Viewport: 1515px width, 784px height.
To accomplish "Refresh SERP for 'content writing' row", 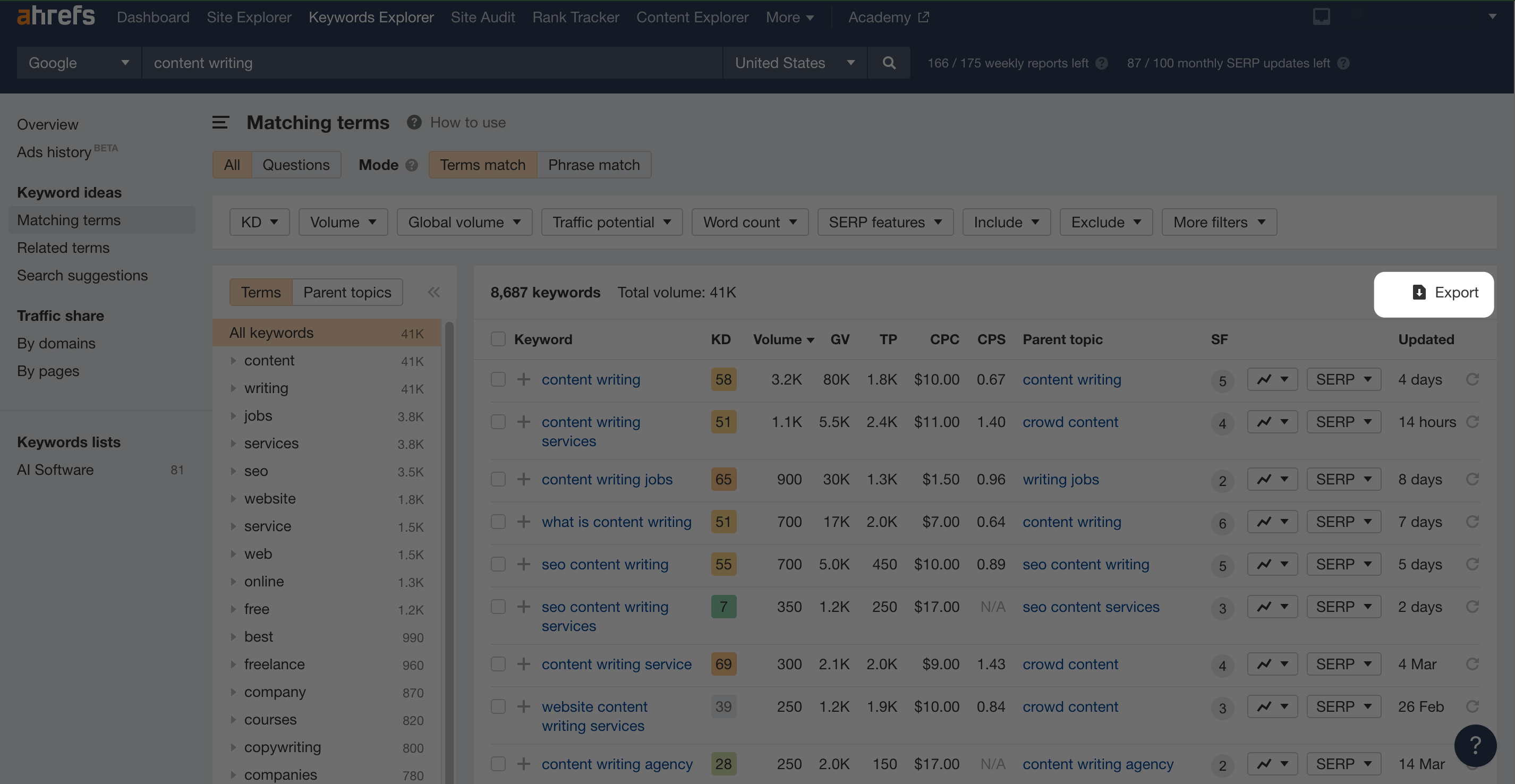I will click(x=1473, y=379).
